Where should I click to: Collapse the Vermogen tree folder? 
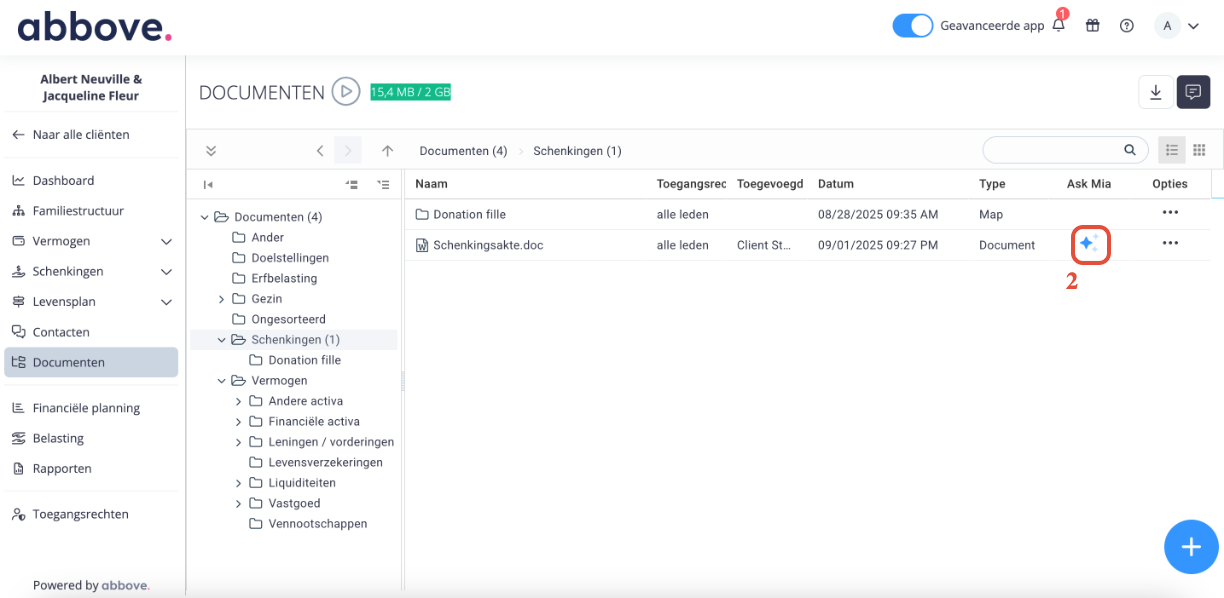point(222,381)
